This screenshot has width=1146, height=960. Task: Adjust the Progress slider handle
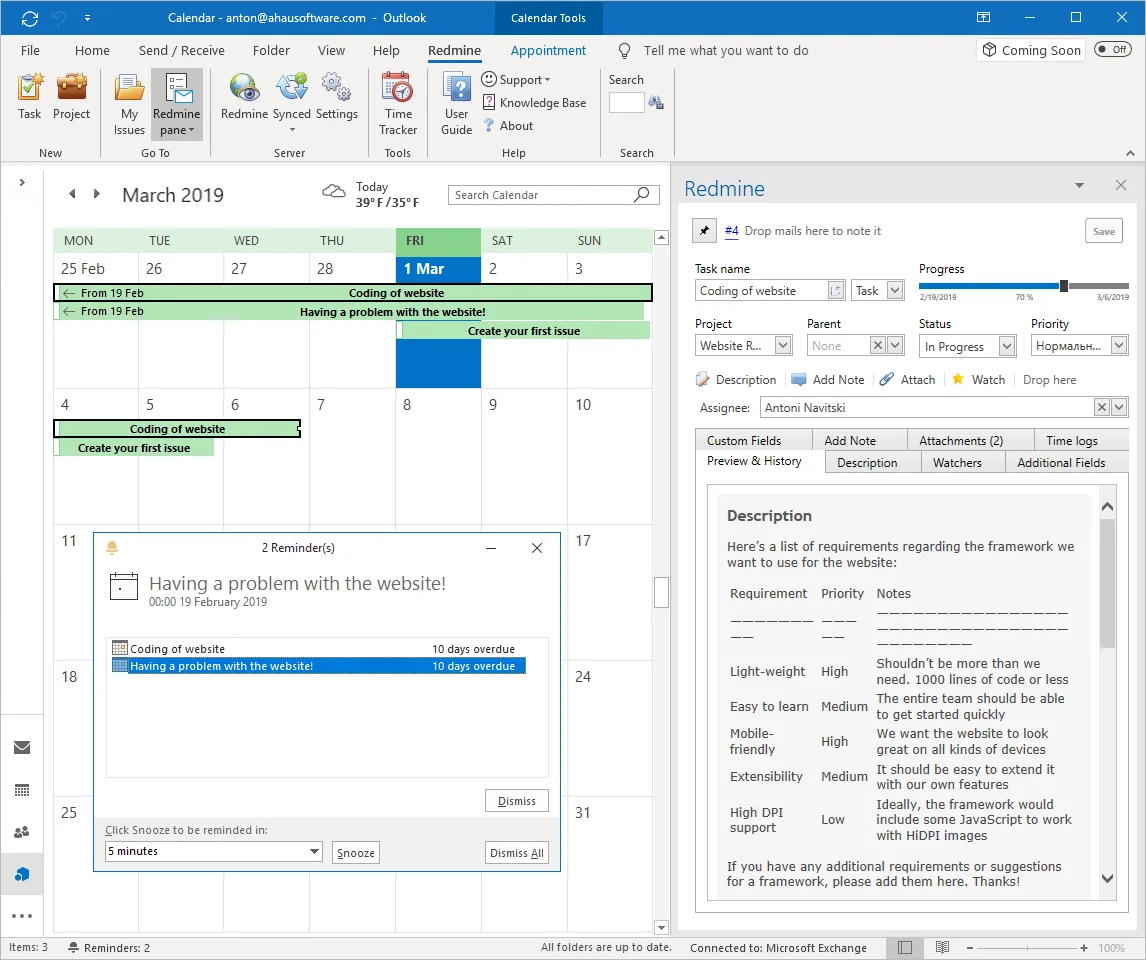[1063, 286]
